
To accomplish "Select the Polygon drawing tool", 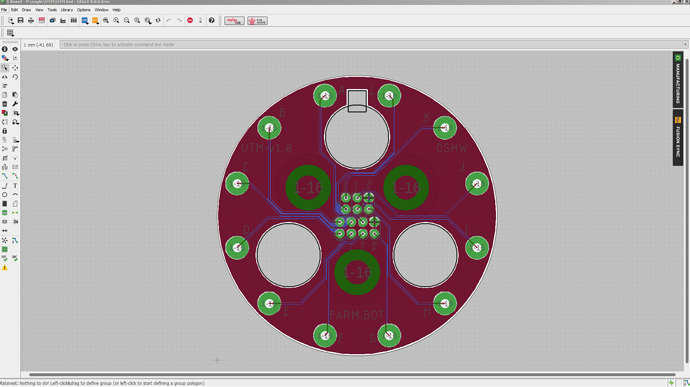I will [15, 204].
